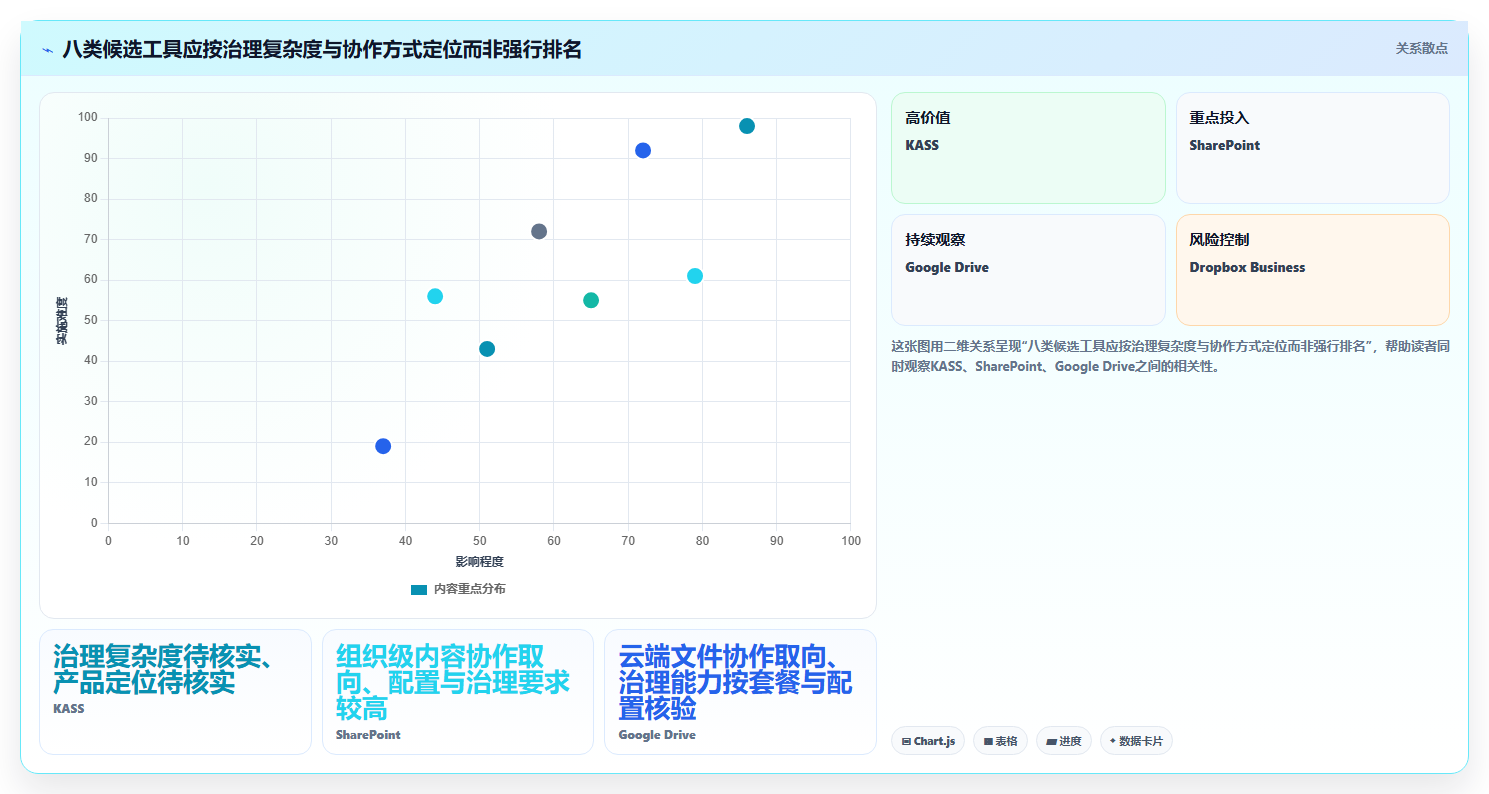Click the icon in the Chart.js chip
The height and width of the screenshot is (794, 1489).
[x=906, y=742]
